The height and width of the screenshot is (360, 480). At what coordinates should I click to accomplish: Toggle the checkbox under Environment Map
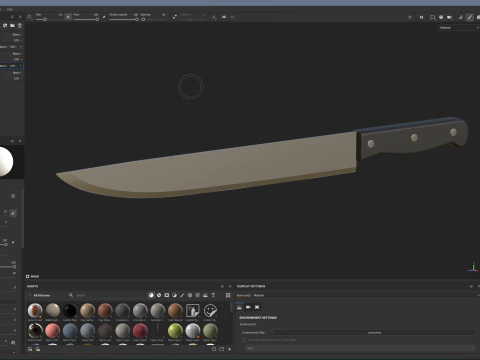(244, 340)
